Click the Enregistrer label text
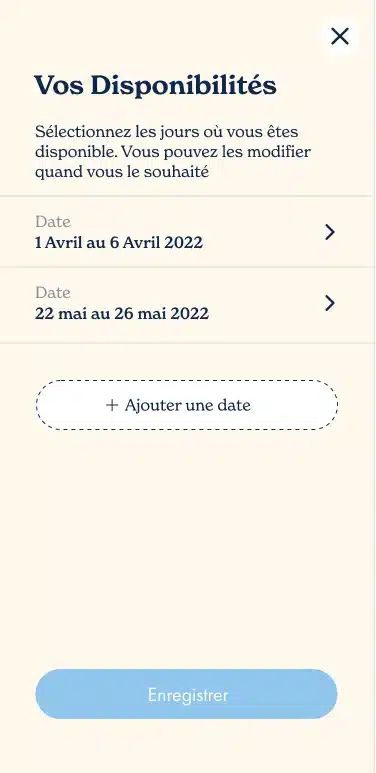The height and width of the screenshot is (773, 376). (x=188, y=695)
